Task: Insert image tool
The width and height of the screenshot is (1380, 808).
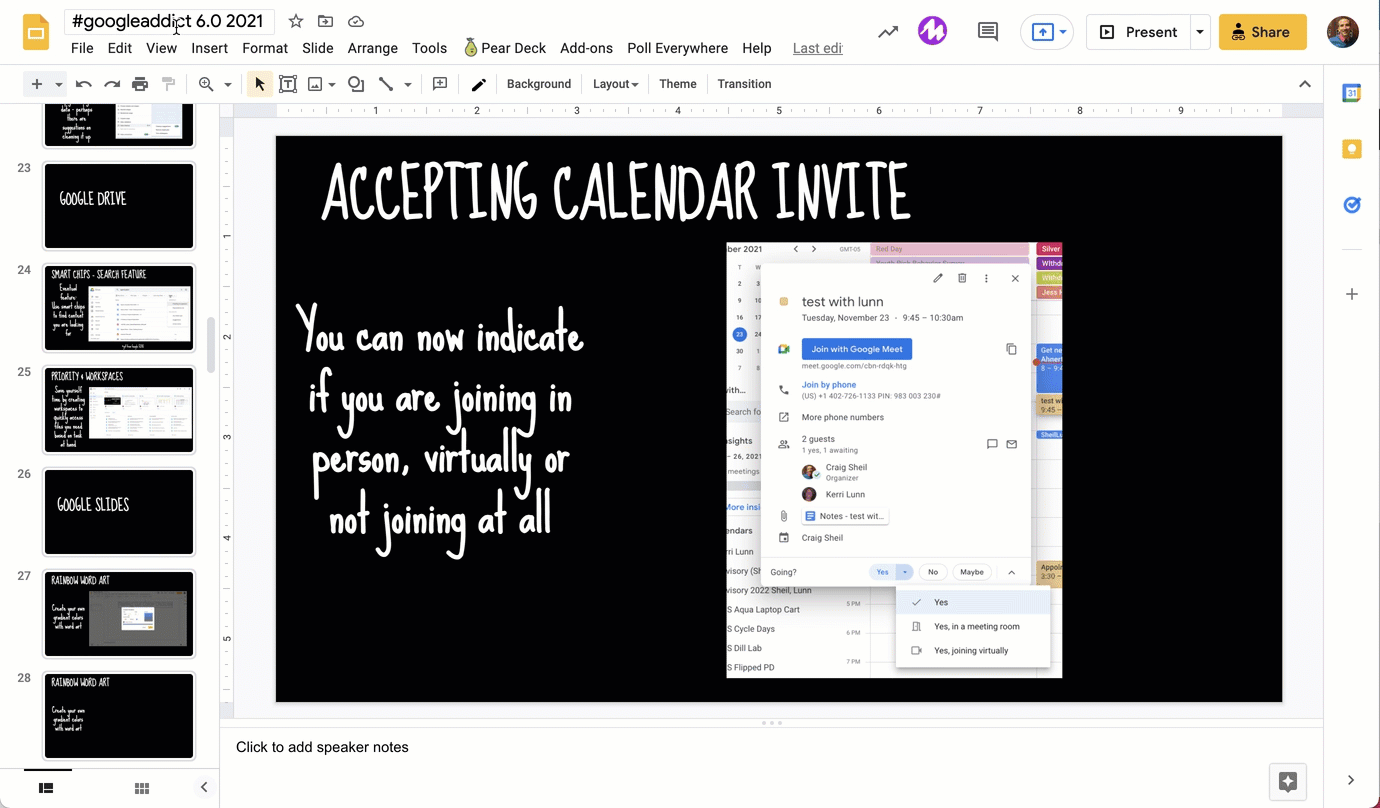Action: point(315,84)
